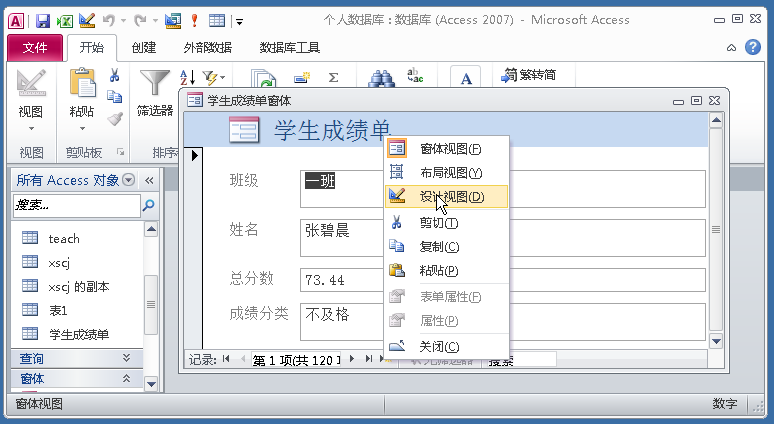Collapse the 窗体 Forms group
774x424 pixels.
[126, 378]
